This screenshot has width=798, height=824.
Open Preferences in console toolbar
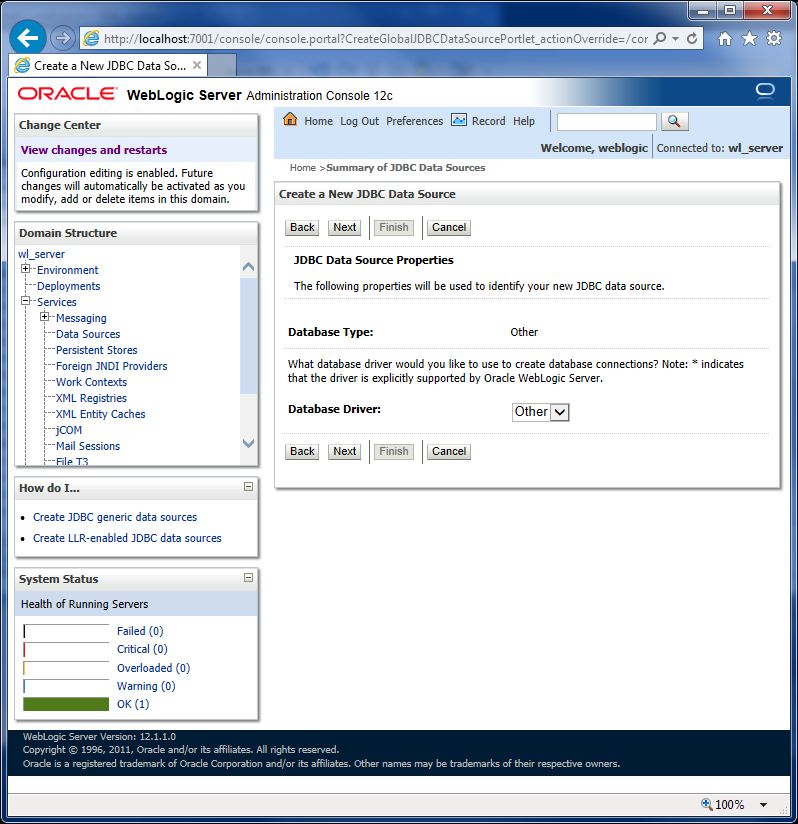tap(414, 121)
